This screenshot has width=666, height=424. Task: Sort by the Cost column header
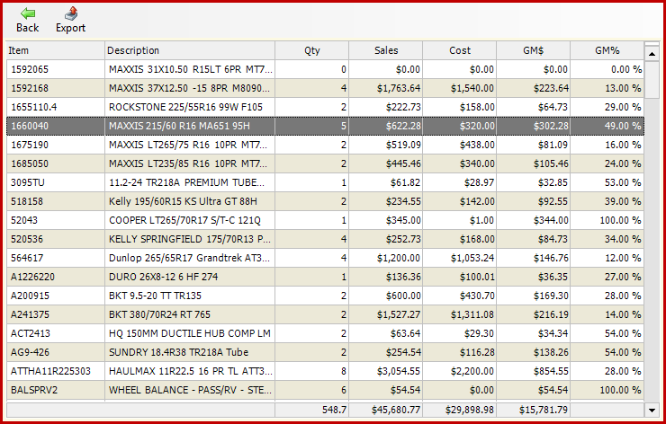coord(460,51)
